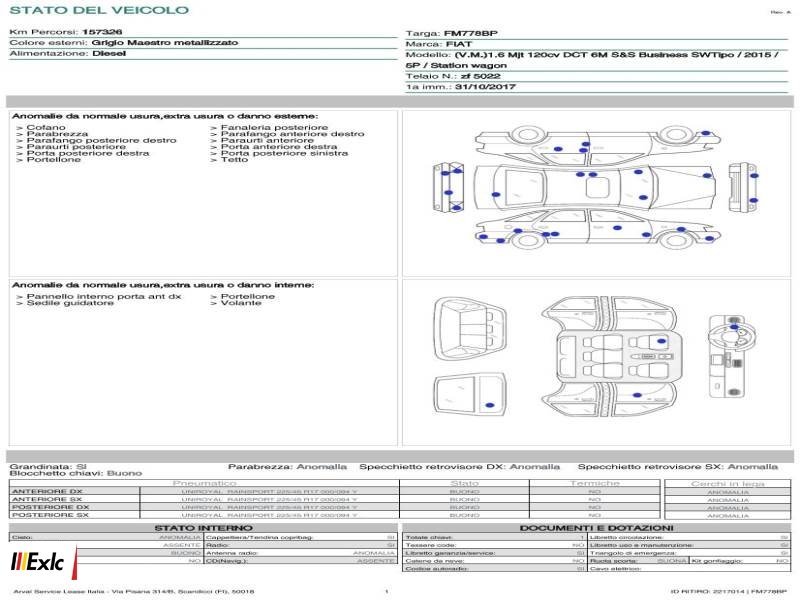Click the 'ANTERIORE SX' tyre row label
800x600 pixels.
tap(47, 499)
